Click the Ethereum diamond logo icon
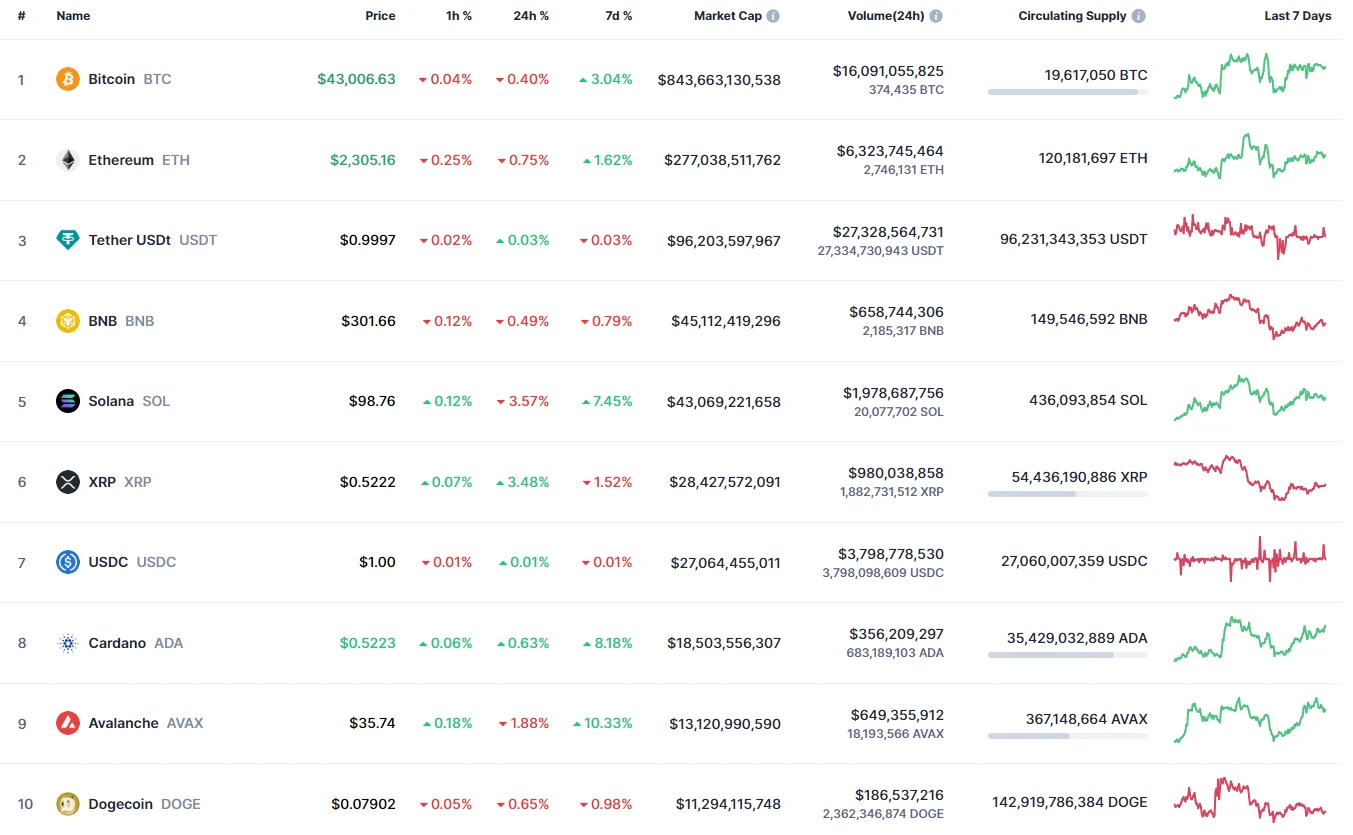 click(68, 160)
